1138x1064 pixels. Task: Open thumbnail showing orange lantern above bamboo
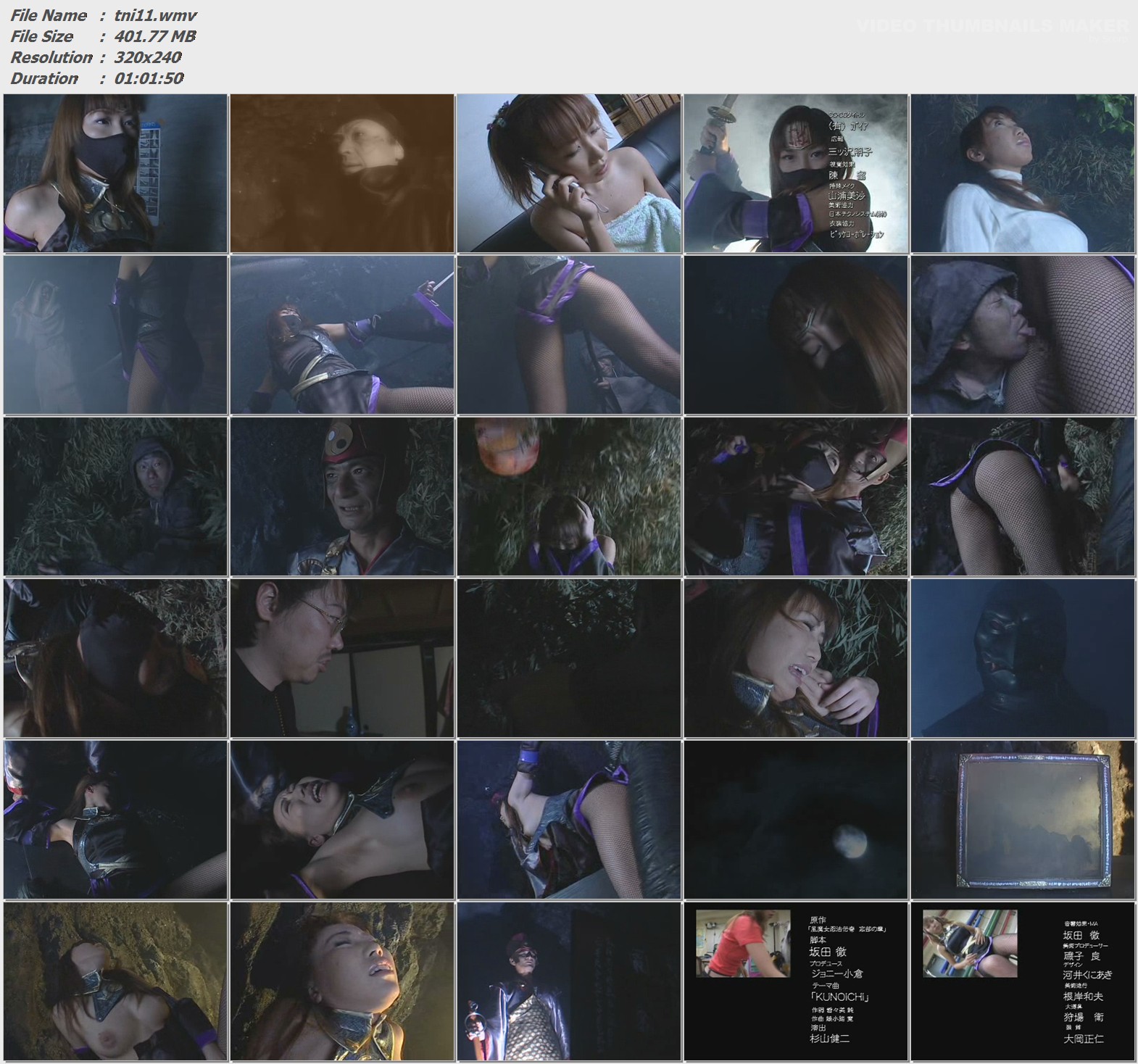tap(569, 496)
